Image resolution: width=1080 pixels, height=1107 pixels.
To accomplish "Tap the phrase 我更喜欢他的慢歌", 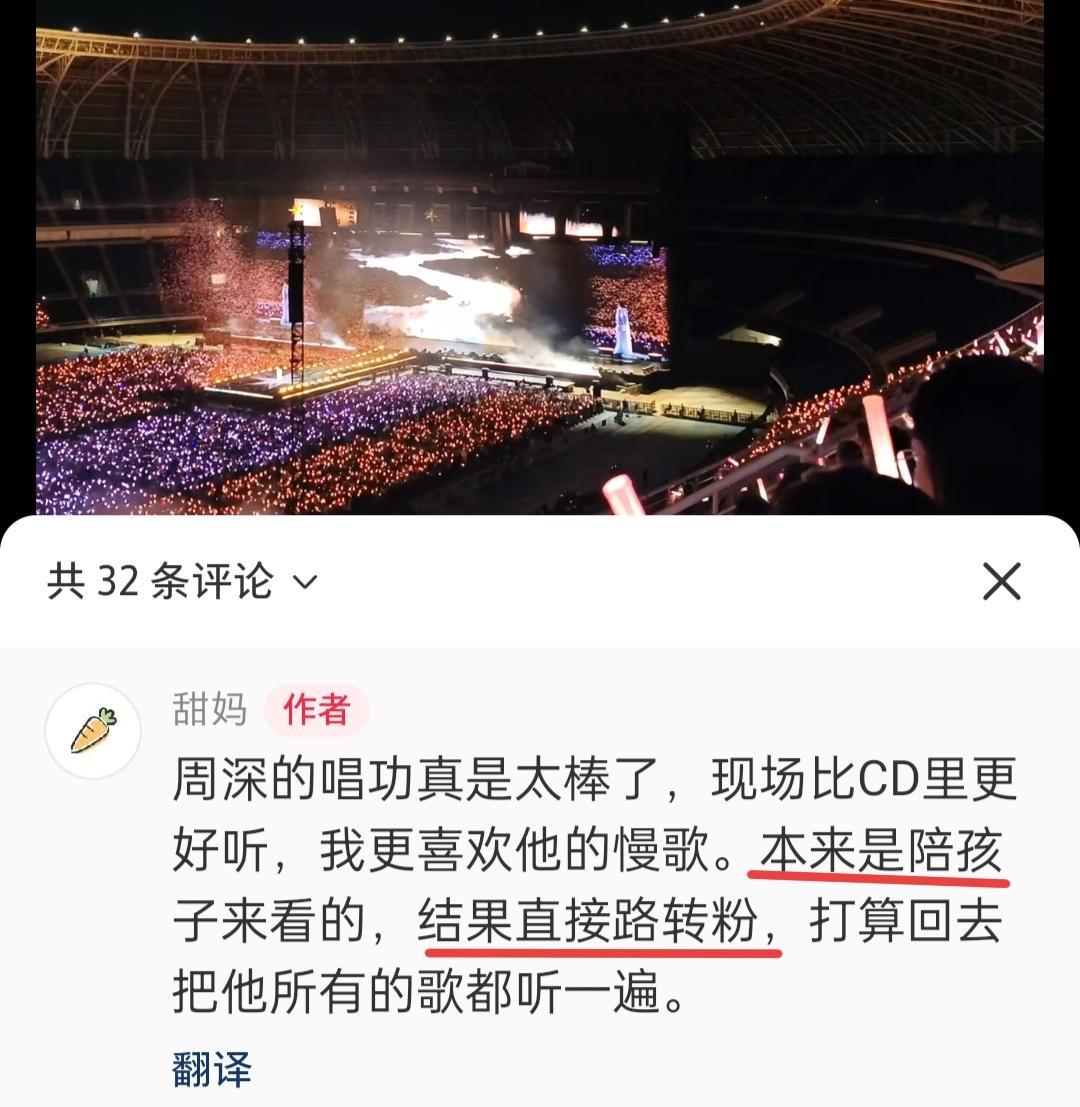I will [x=514, y=850].
